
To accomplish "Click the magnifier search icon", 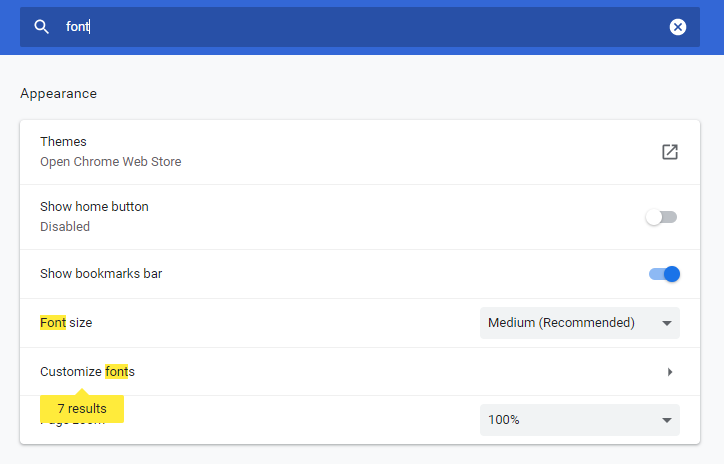I will pyautogui.click(x=41, y=27).
